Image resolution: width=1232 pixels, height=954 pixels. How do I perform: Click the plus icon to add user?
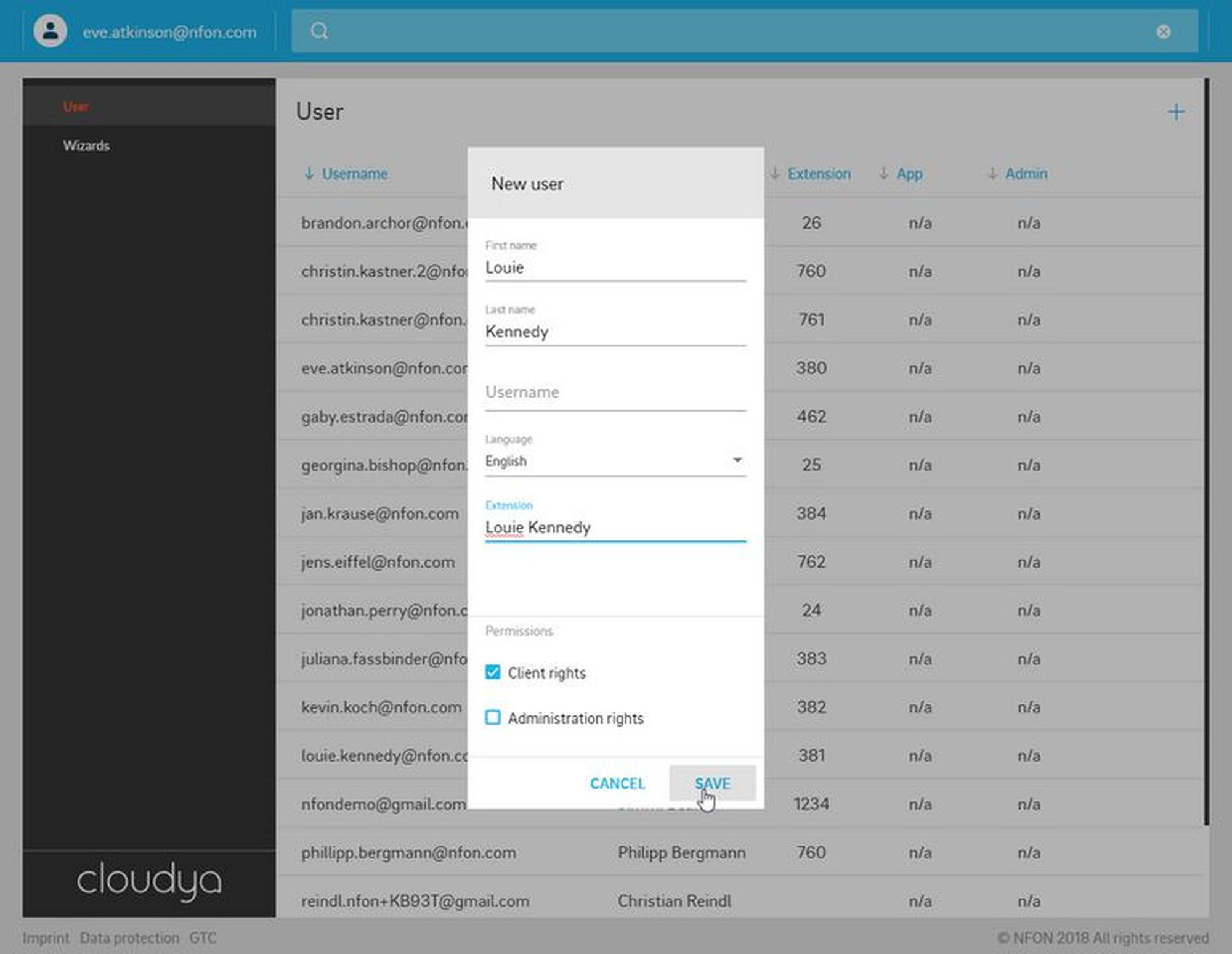(x=1175, y=112)
